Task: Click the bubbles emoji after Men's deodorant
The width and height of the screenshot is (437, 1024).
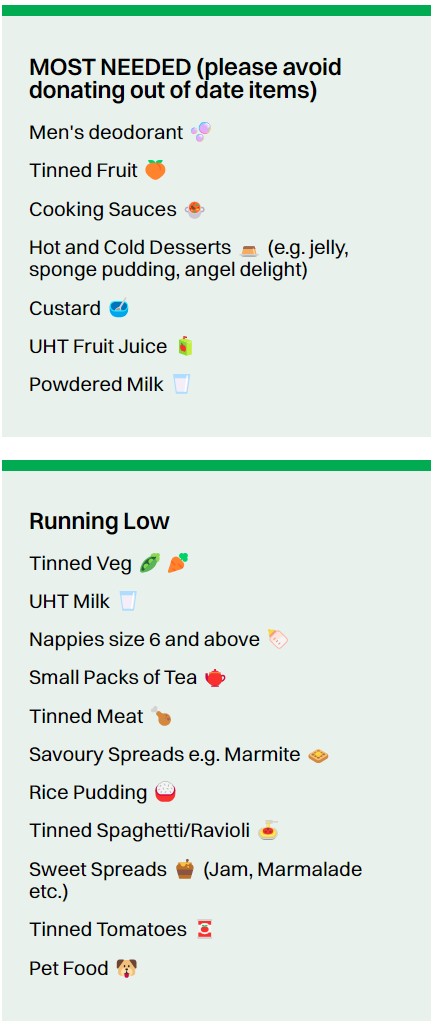Action: click(201, 132)
